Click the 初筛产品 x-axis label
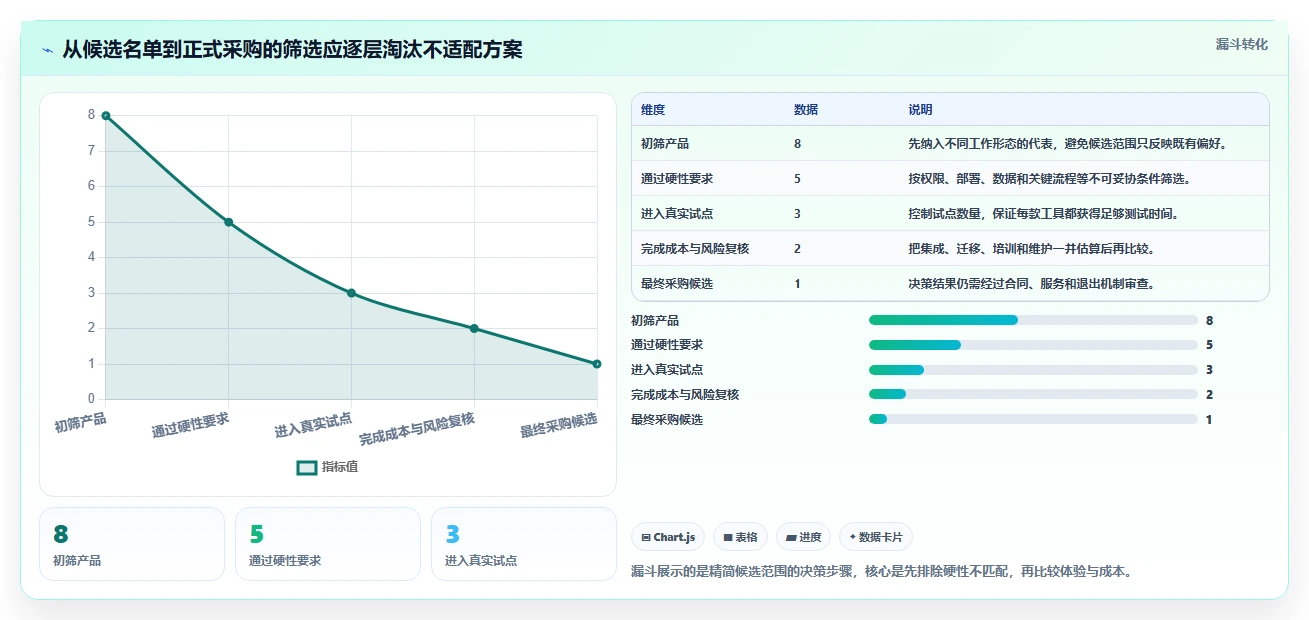The image size is (1309, 620). coord(81,423)
